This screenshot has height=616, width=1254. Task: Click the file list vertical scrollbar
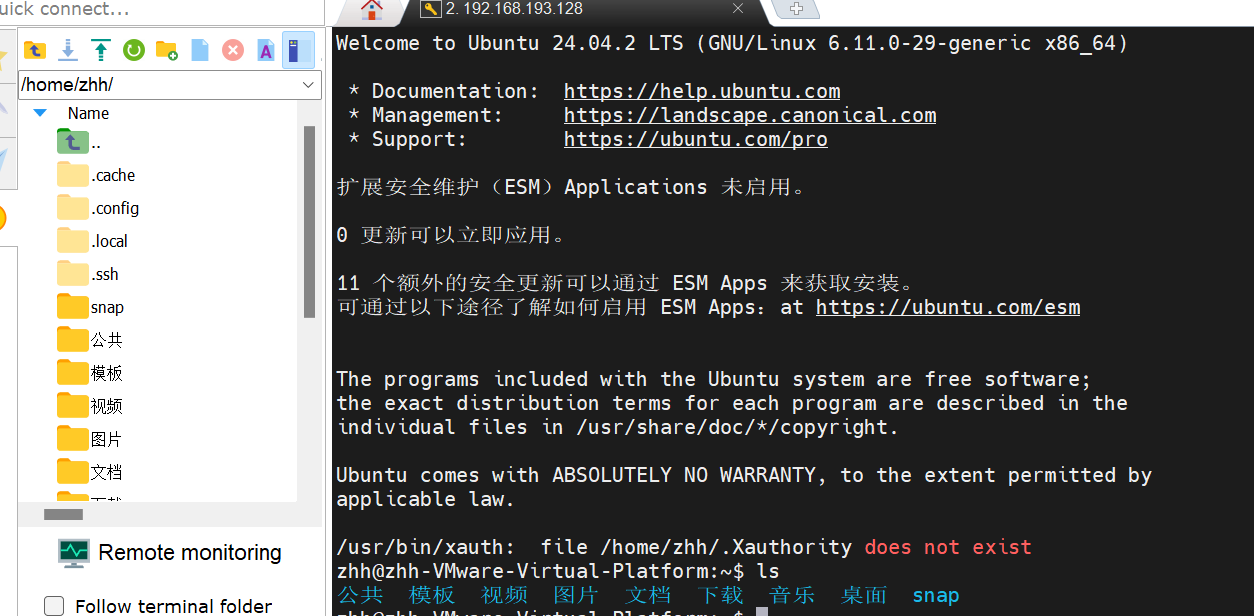(x=309, y=220)
